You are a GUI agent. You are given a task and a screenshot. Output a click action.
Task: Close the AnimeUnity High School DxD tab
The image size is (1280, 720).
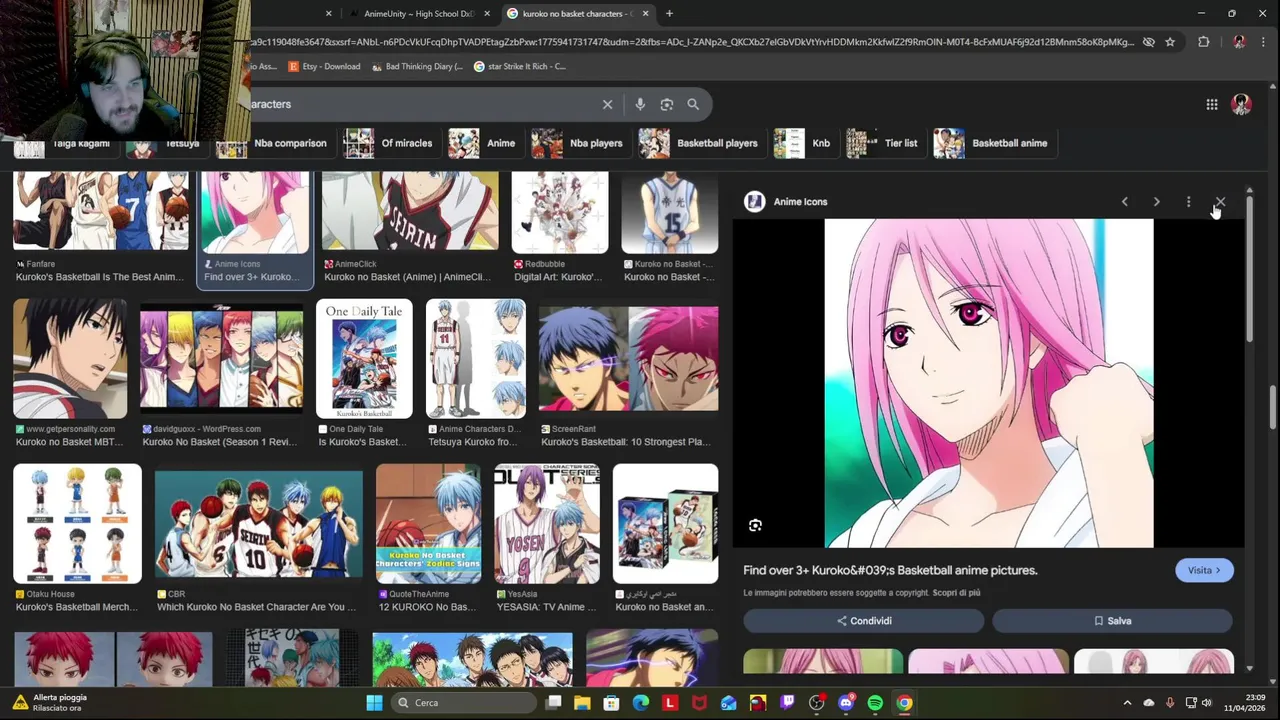(487, 14)
